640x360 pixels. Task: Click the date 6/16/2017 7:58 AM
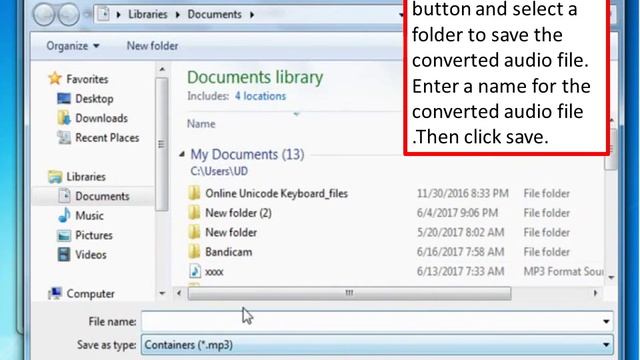coord(460,252)
